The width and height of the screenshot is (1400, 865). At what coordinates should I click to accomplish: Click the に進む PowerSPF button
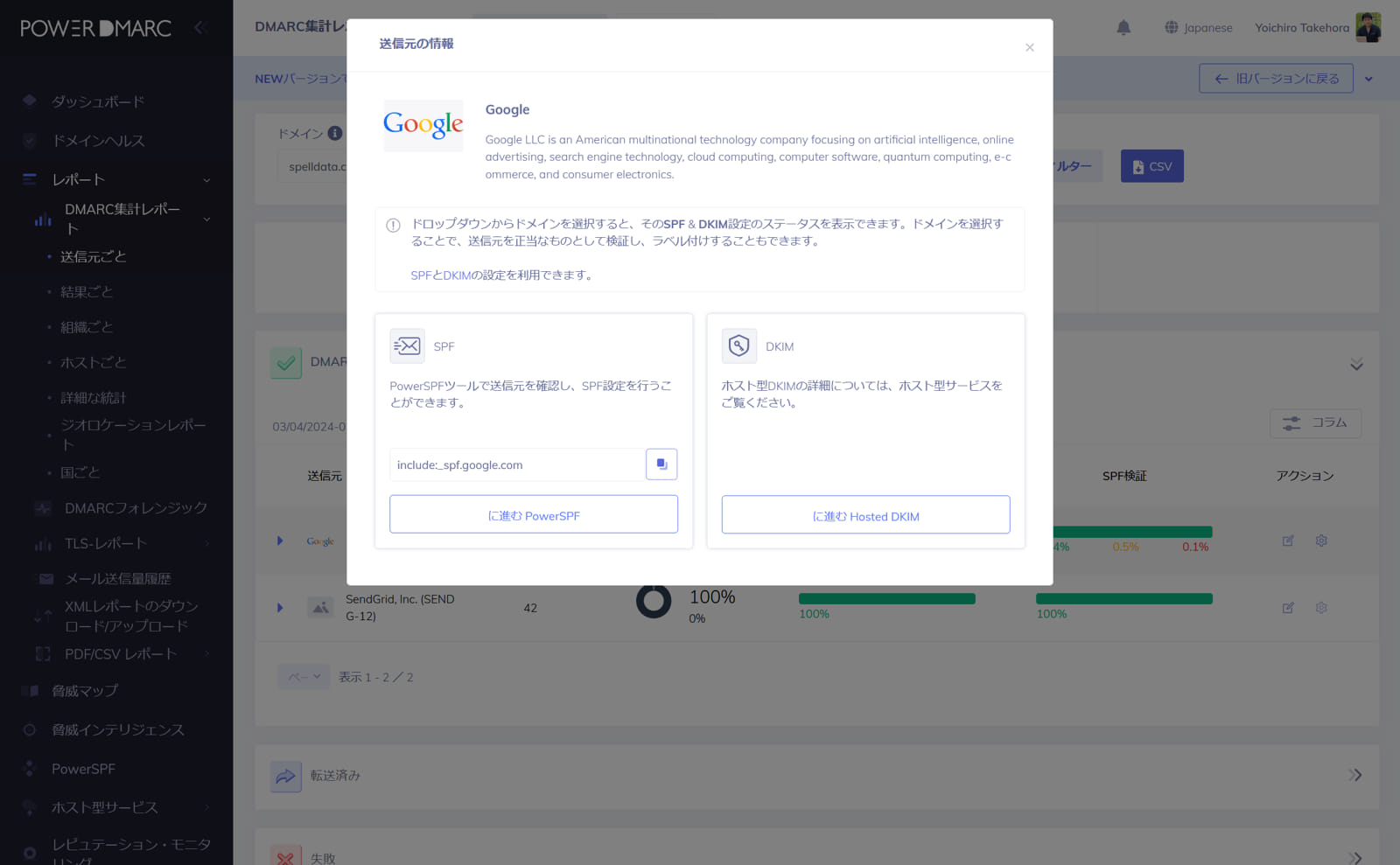534,514
